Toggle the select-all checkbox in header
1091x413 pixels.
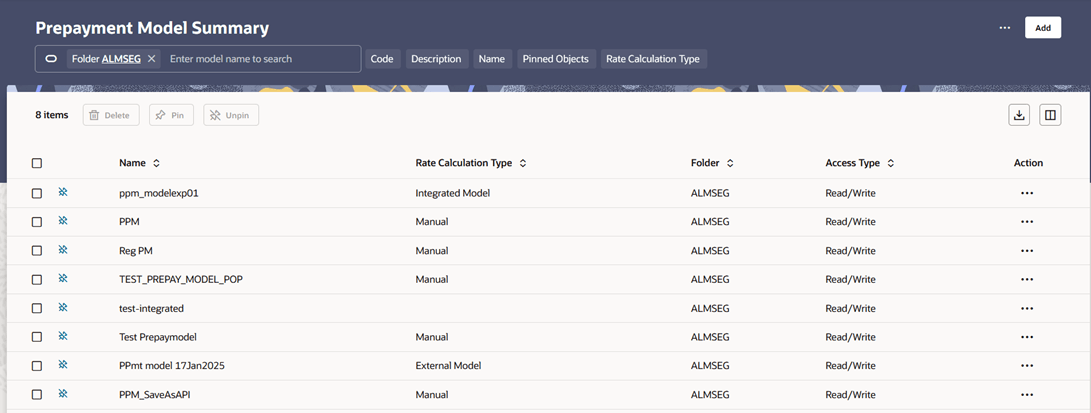point(37,163)
